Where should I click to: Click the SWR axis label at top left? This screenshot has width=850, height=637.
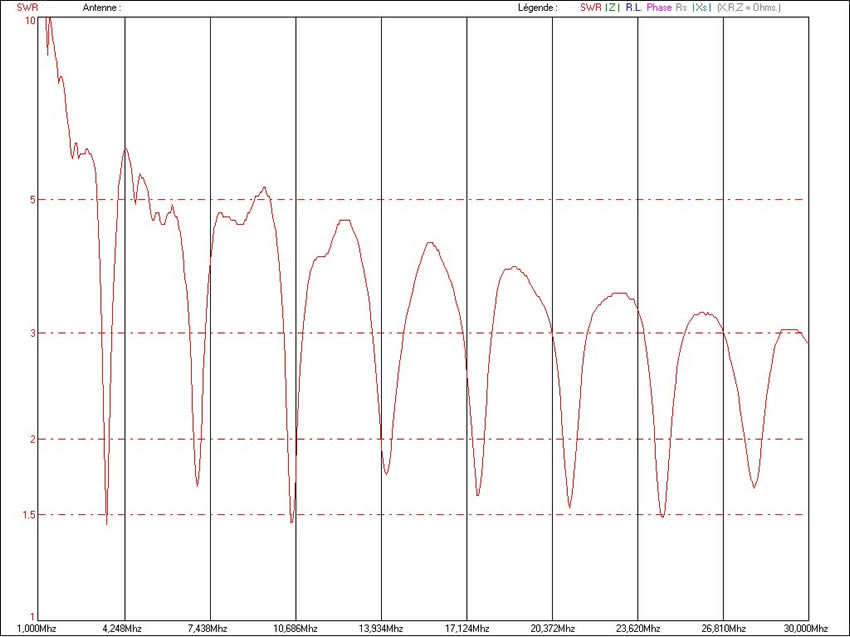coord(28,8)
